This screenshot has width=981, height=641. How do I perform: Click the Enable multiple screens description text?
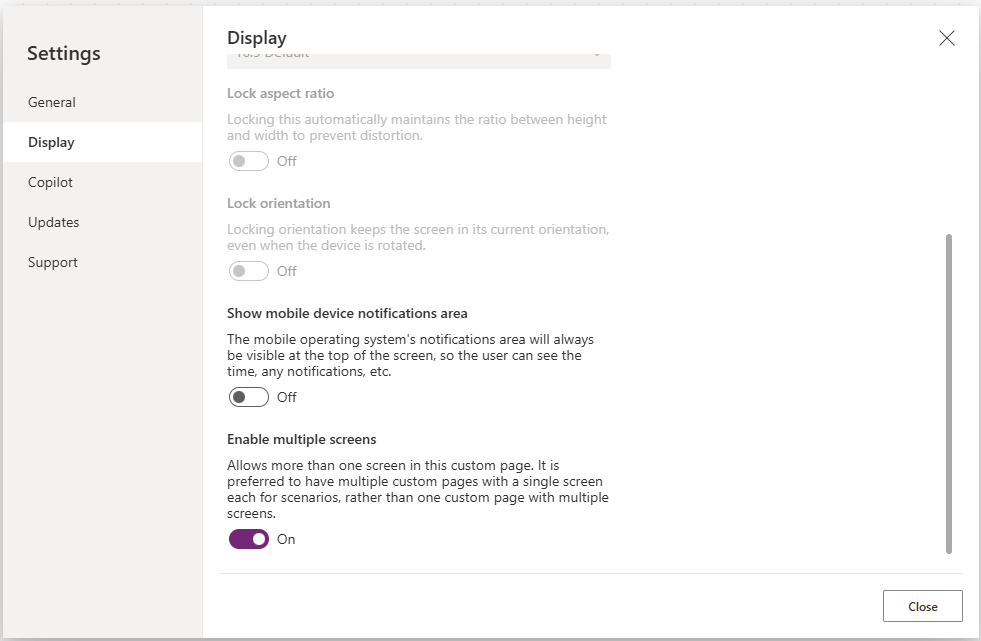click(417, 489)
